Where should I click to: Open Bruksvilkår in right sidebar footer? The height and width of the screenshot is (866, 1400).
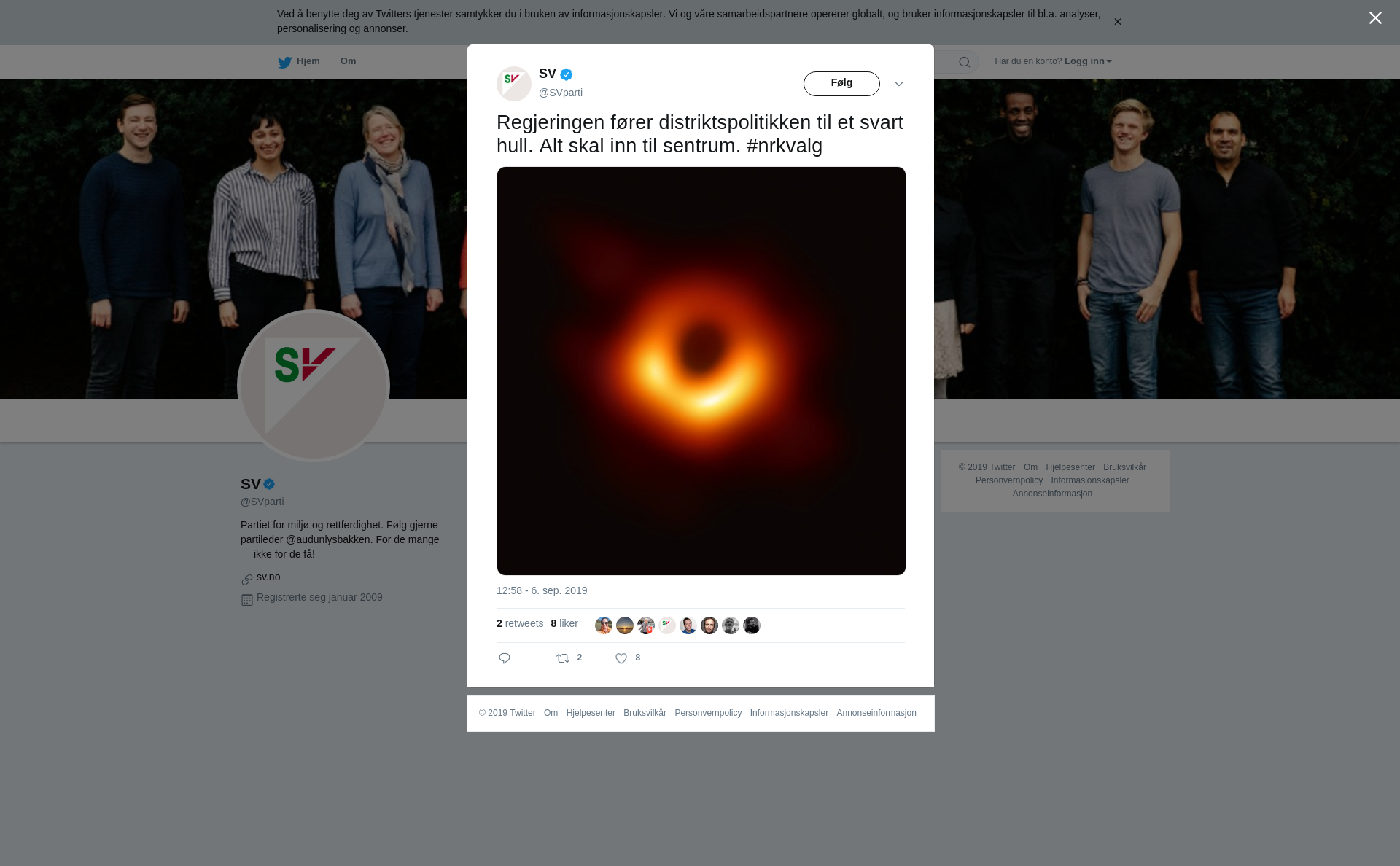click(x=1124, y=467)
